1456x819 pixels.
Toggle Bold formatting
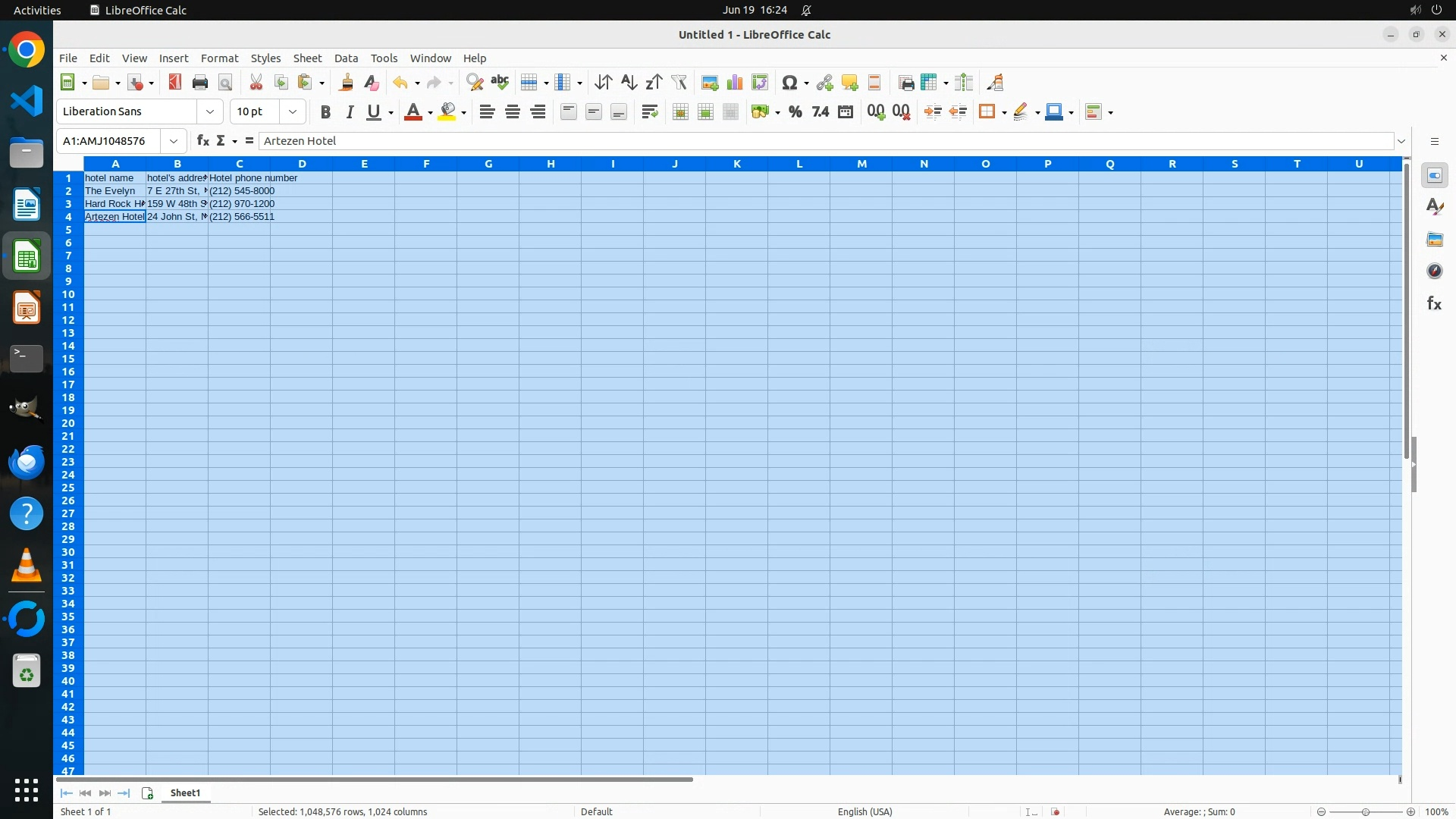[325, 112]
